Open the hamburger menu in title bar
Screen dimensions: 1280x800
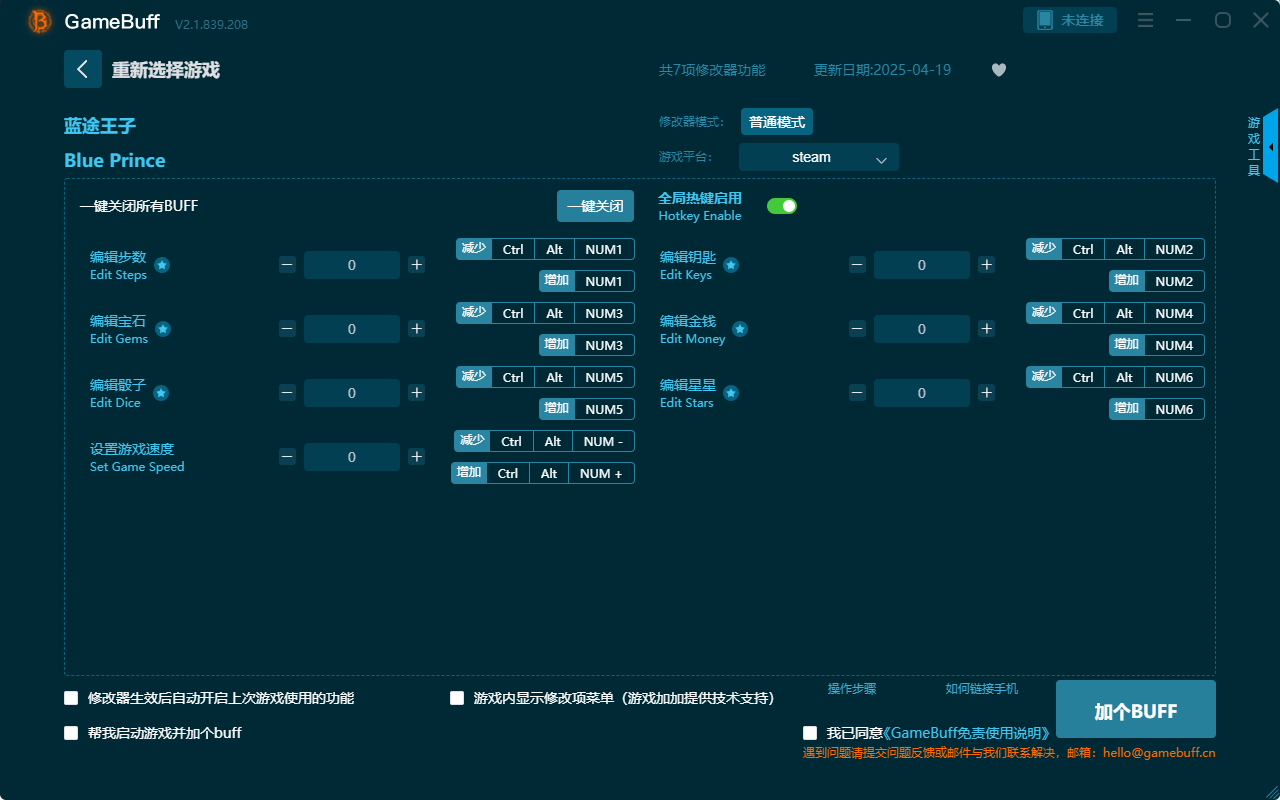pyautogui.click(x=1145, y=19)
